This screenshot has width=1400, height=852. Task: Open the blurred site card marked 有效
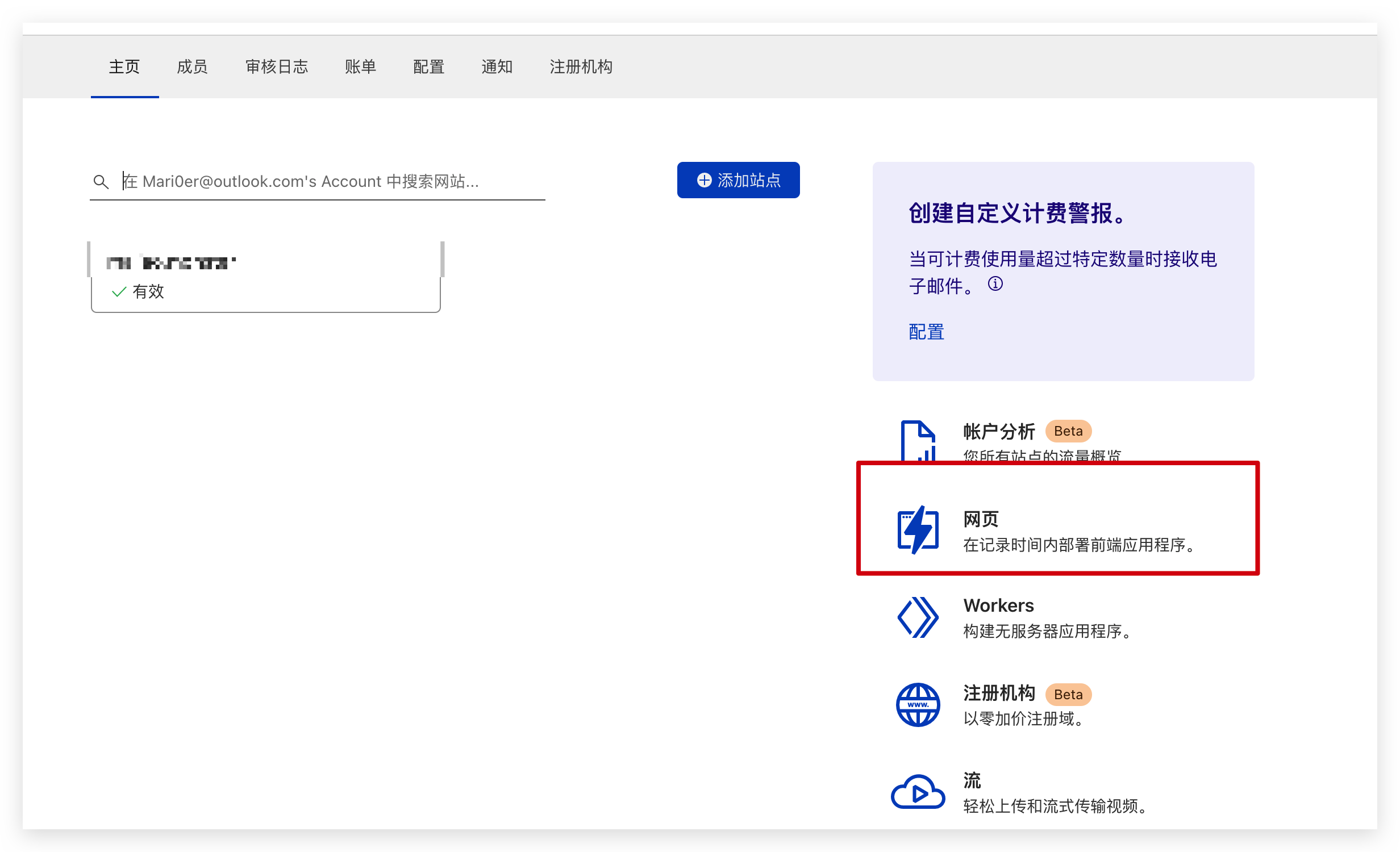(265, 277)
